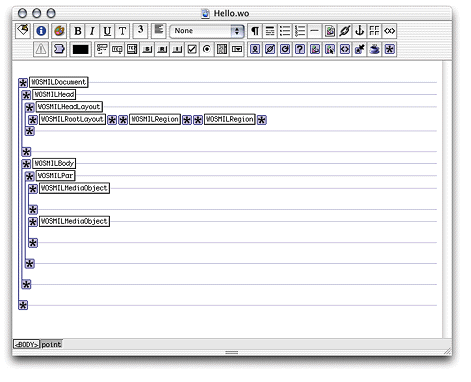This screenshot has width=471, height=382.
Task: Open the None style dropdown
Action: point(207,31)
